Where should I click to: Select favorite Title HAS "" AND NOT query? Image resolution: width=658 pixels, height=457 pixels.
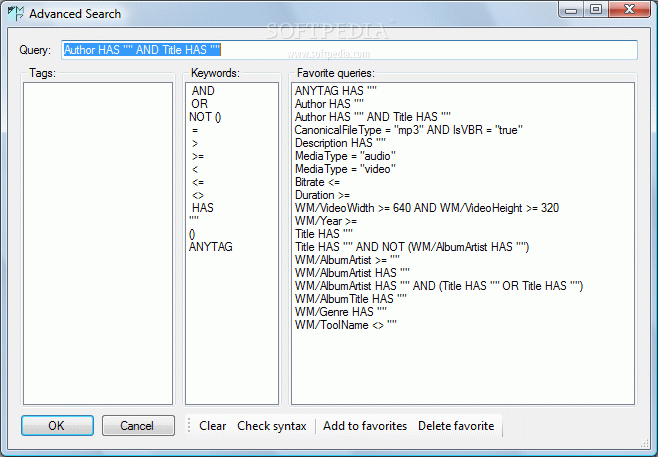[x=412, y=247]
